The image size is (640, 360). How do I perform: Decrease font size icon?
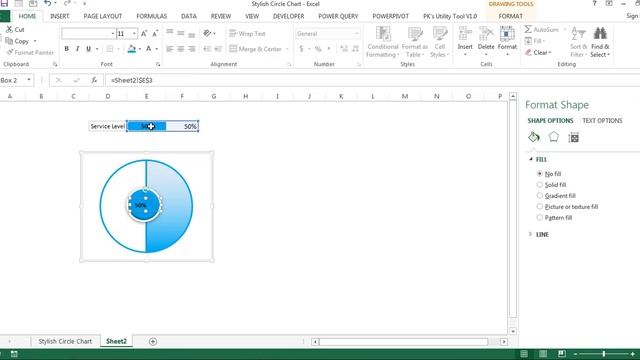155,33
